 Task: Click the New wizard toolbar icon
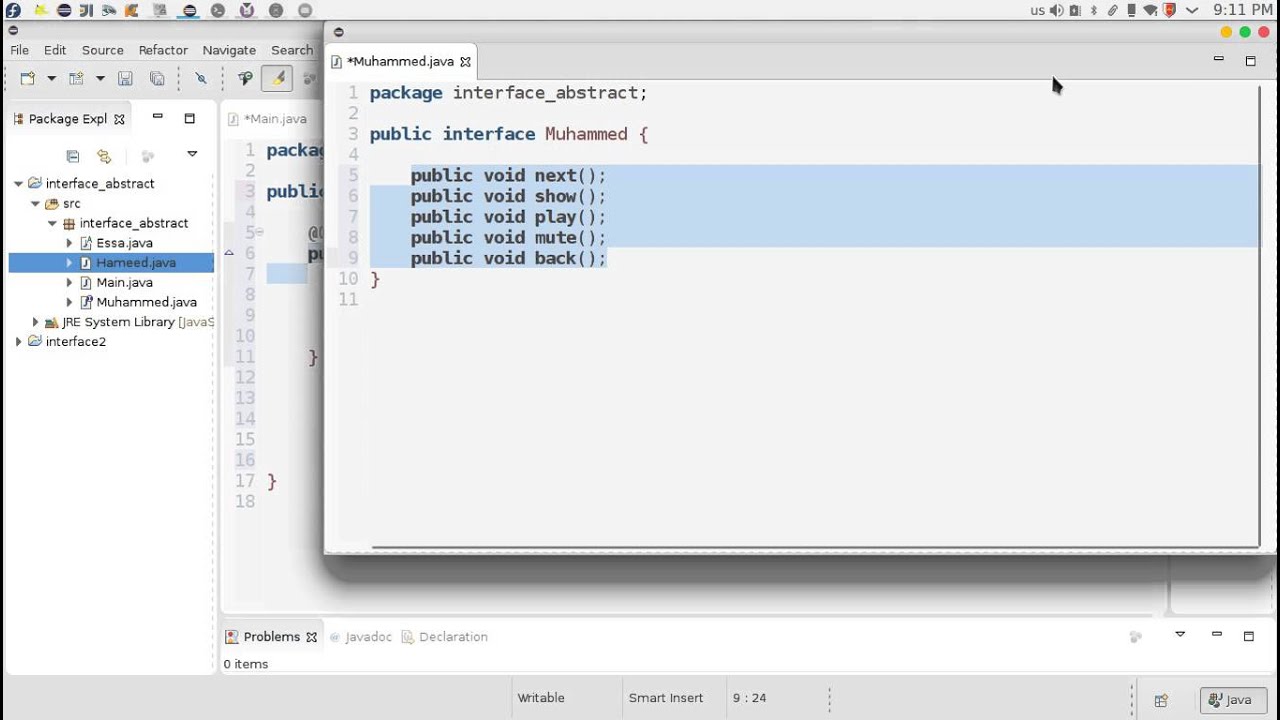[28, 78]
